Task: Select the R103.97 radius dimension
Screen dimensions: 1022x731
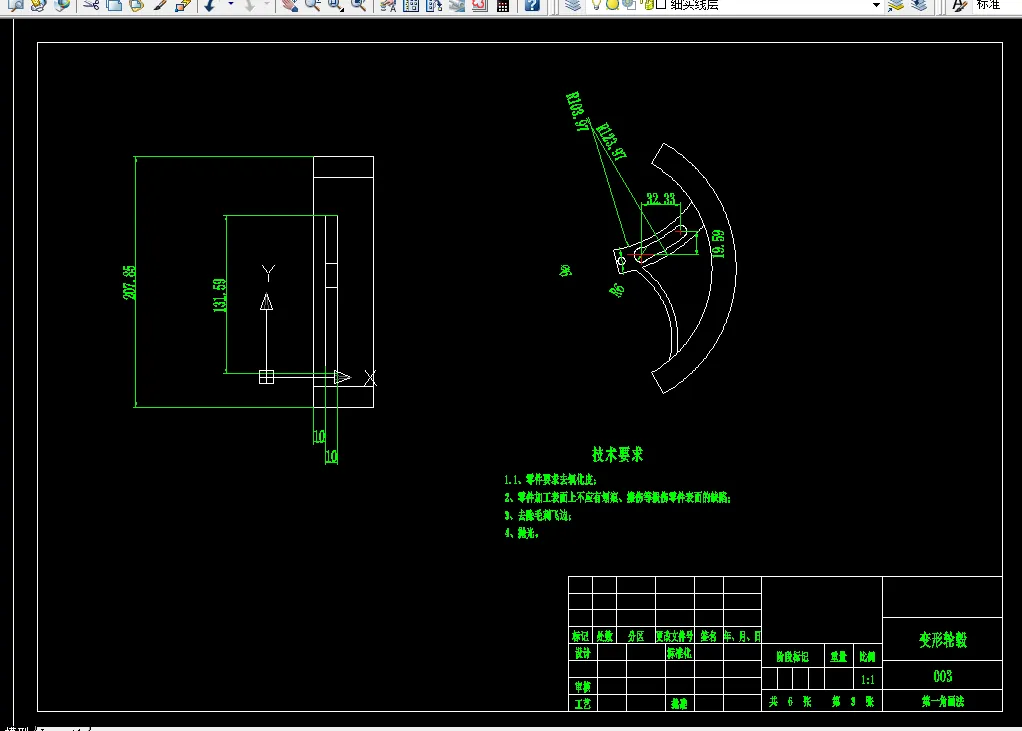Action: 577,112
